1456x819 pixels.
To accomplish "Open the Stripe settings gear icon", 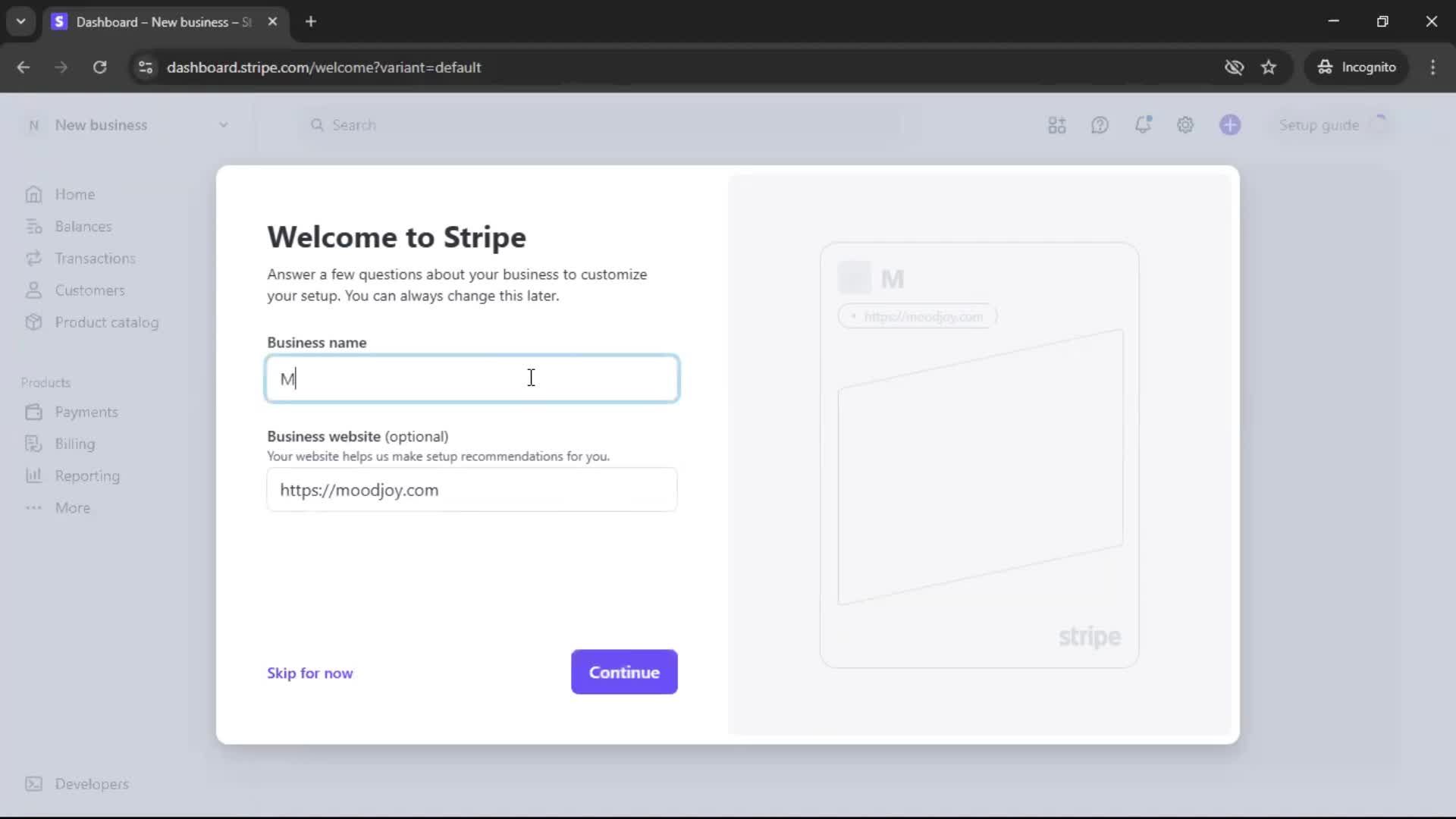I will coord(1185,125).
